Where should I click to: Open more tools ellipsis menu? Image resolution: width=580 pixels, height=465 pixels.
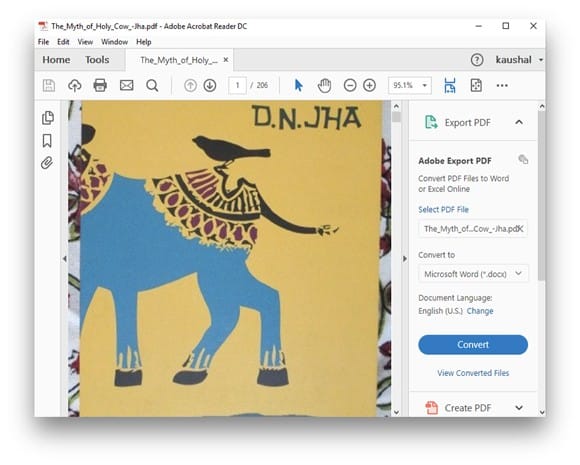click(502, 85)
